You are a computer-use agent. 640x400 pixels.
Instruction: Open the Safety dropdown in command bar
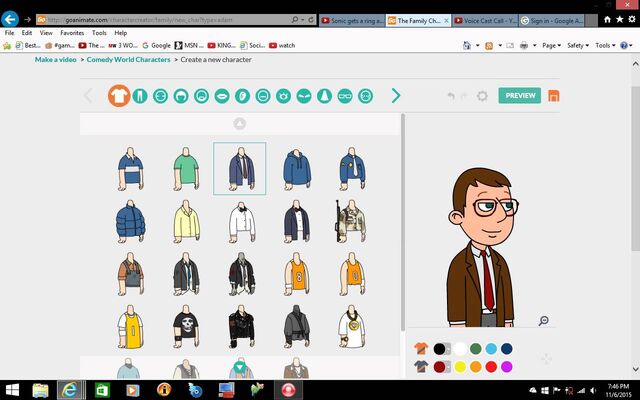(578, 45)
